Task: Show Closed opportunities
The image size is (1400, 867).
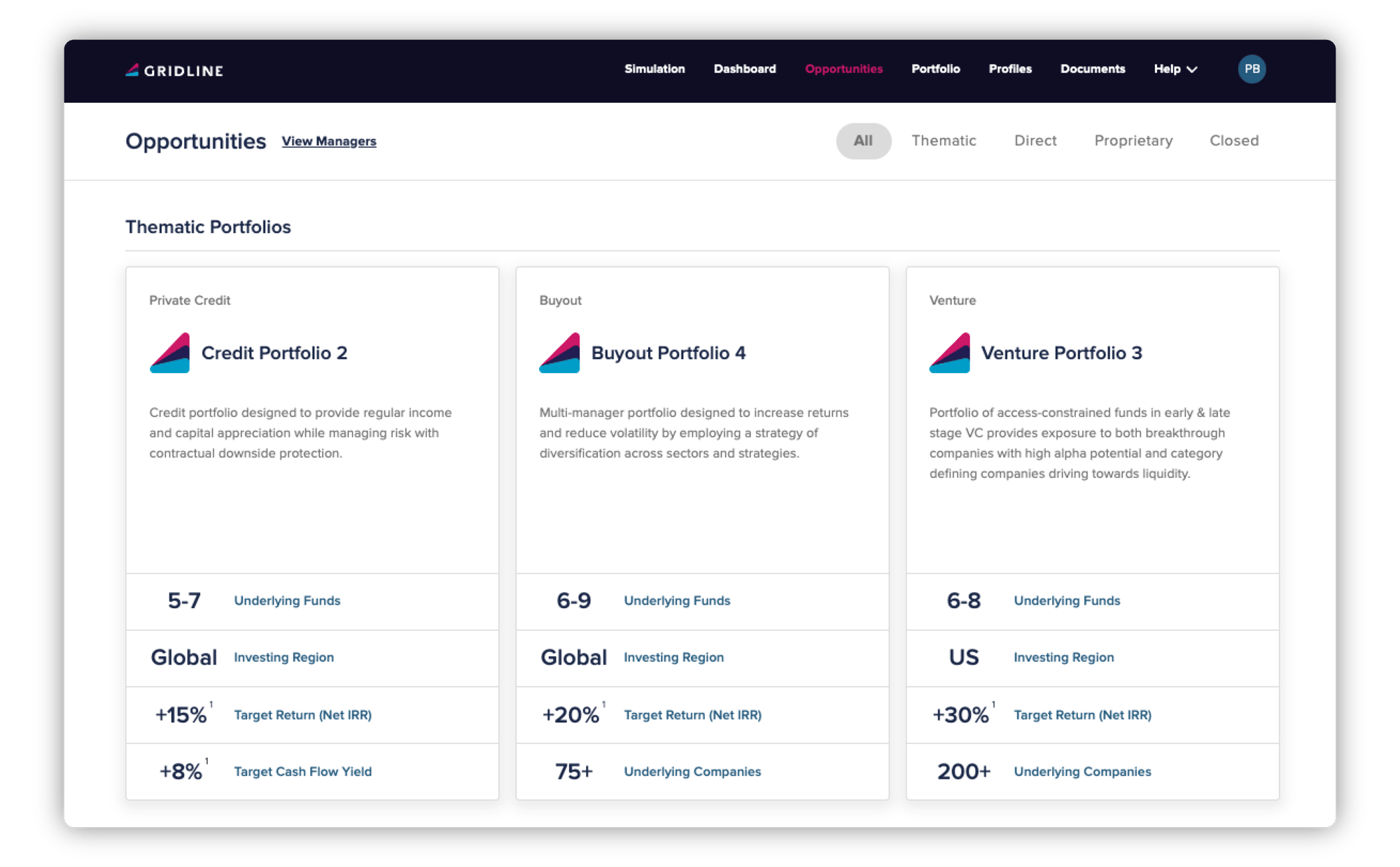Action: coord(1233,141)
